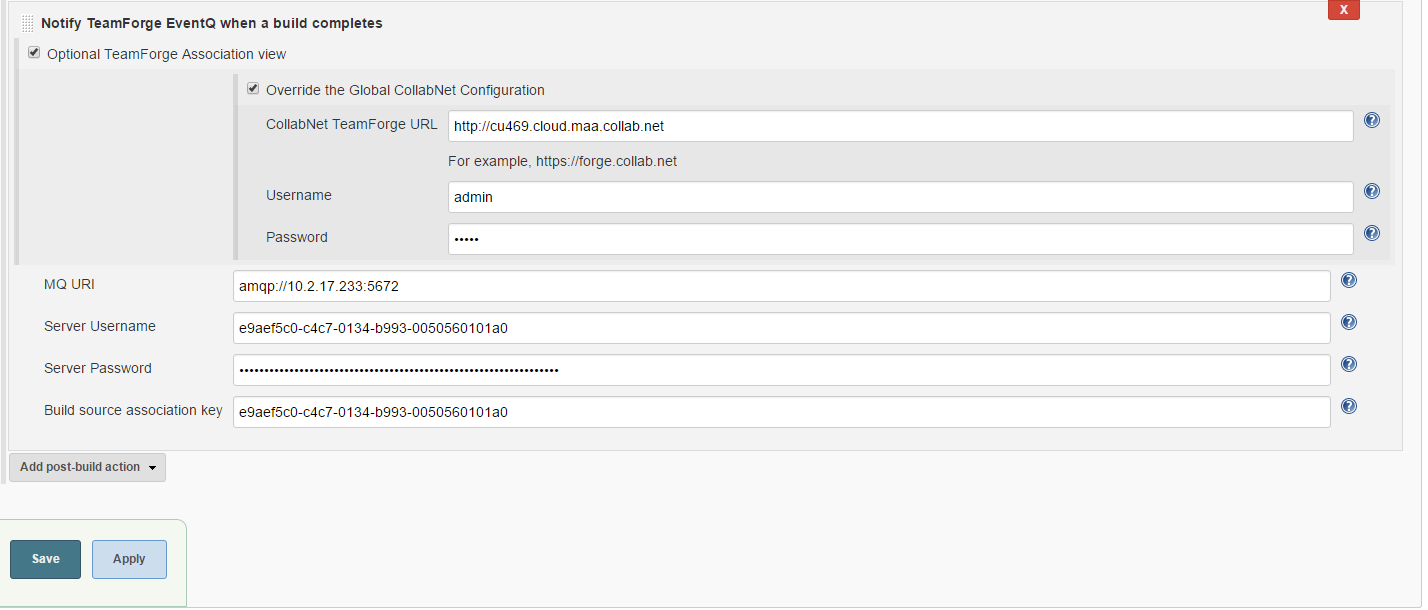Focus the CollabNet TeamForge URL field
The image size is (1428, 610).
(x=900, y=126)
